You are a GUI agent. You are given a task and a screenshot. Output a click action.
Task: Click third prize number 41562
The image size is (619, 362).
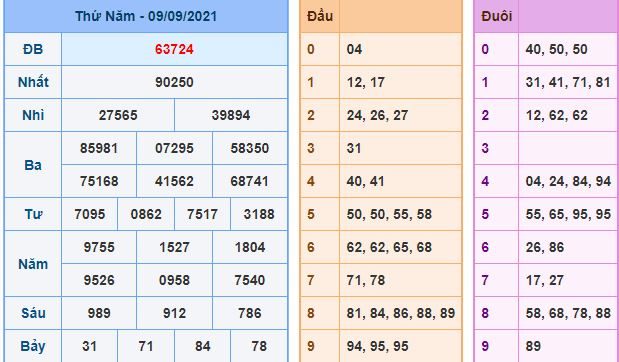pyautogui.click(x=174, y=181)
